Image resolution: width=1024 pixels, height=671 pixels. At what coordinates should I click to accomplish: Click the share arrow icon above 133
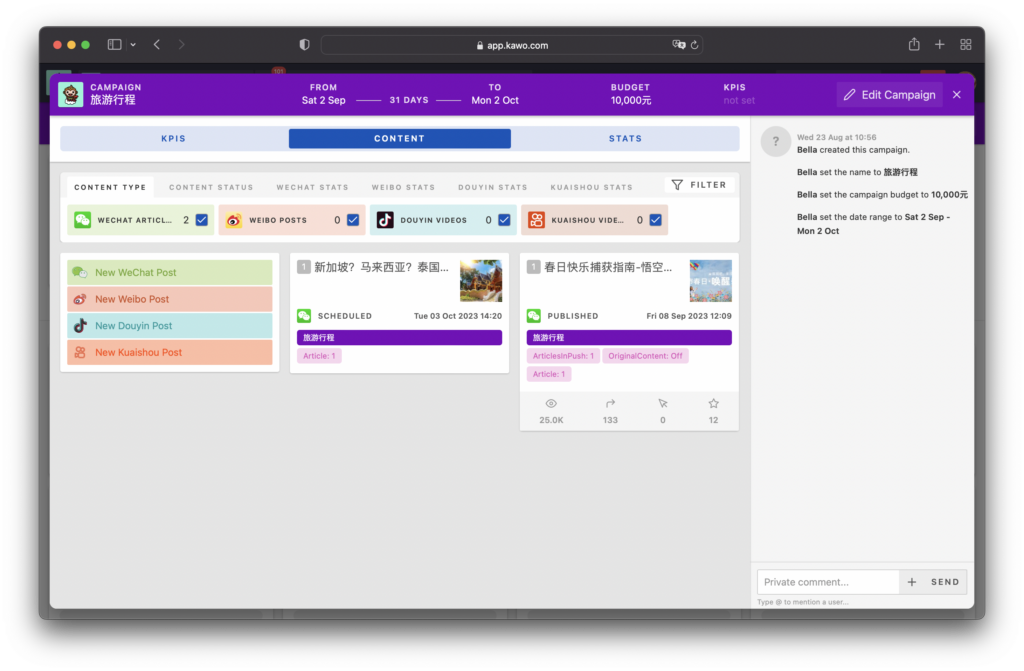tap(610, 404)
